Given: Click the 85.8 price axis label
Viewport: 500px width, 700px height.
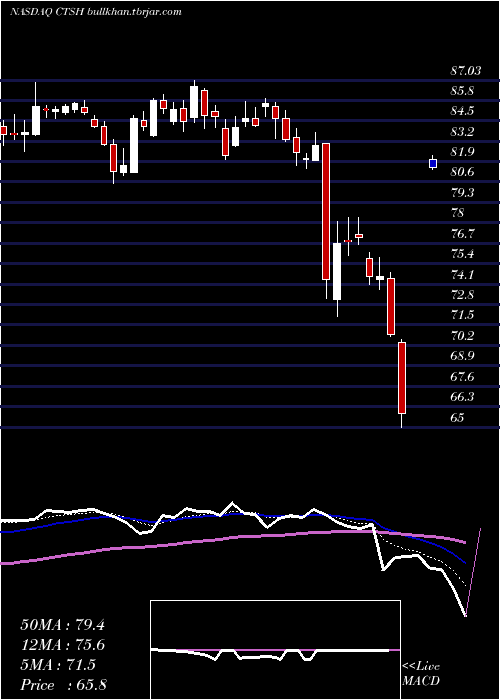Looking at the screenshot, I should click(x=462, y=91).
